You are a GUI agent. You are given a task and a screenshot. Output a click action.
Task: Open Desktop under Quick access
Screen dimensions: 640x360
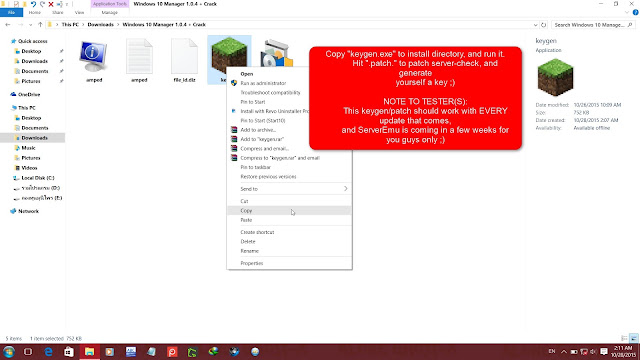31,51
